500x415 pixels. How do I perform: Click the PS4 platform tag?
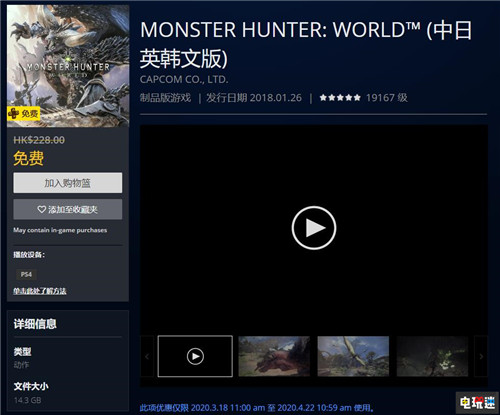pos(26,274)
